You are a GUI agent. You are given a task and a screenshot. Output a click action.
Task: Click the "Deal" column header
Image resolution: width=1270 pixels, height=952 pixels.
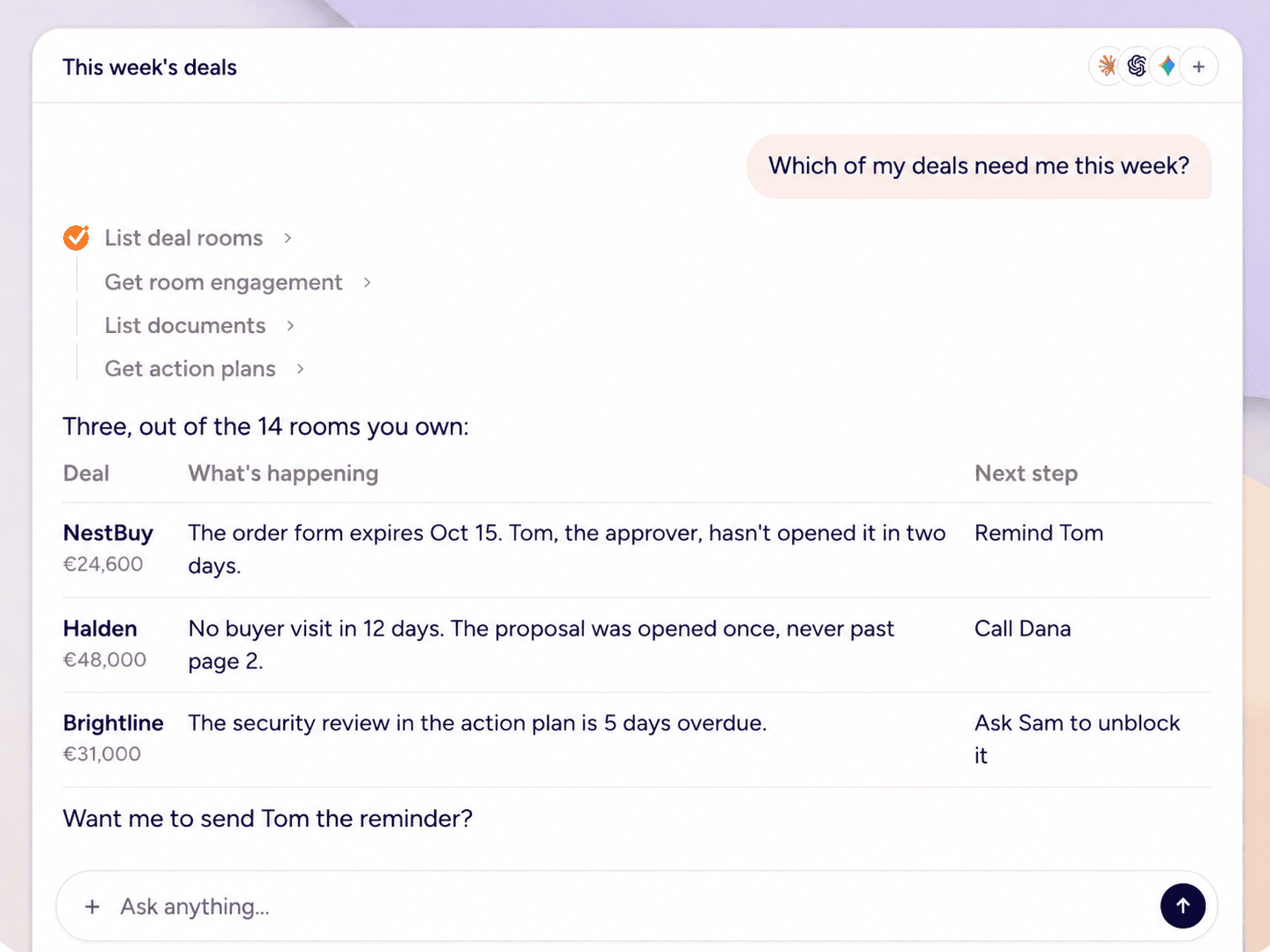point(86,473)
